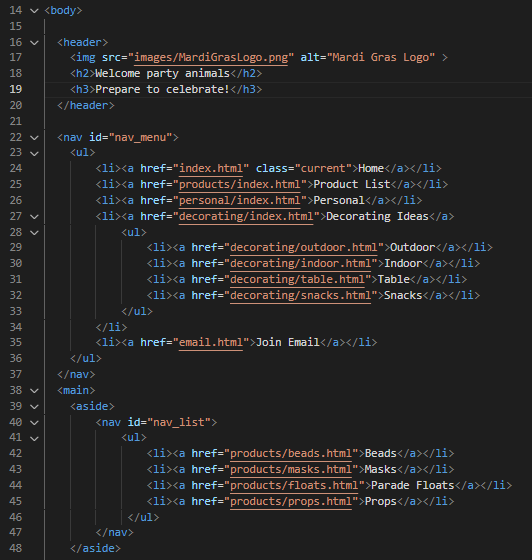
Task: Click the "Mardi Gras Logo" alt value
Action: (381, 58)
